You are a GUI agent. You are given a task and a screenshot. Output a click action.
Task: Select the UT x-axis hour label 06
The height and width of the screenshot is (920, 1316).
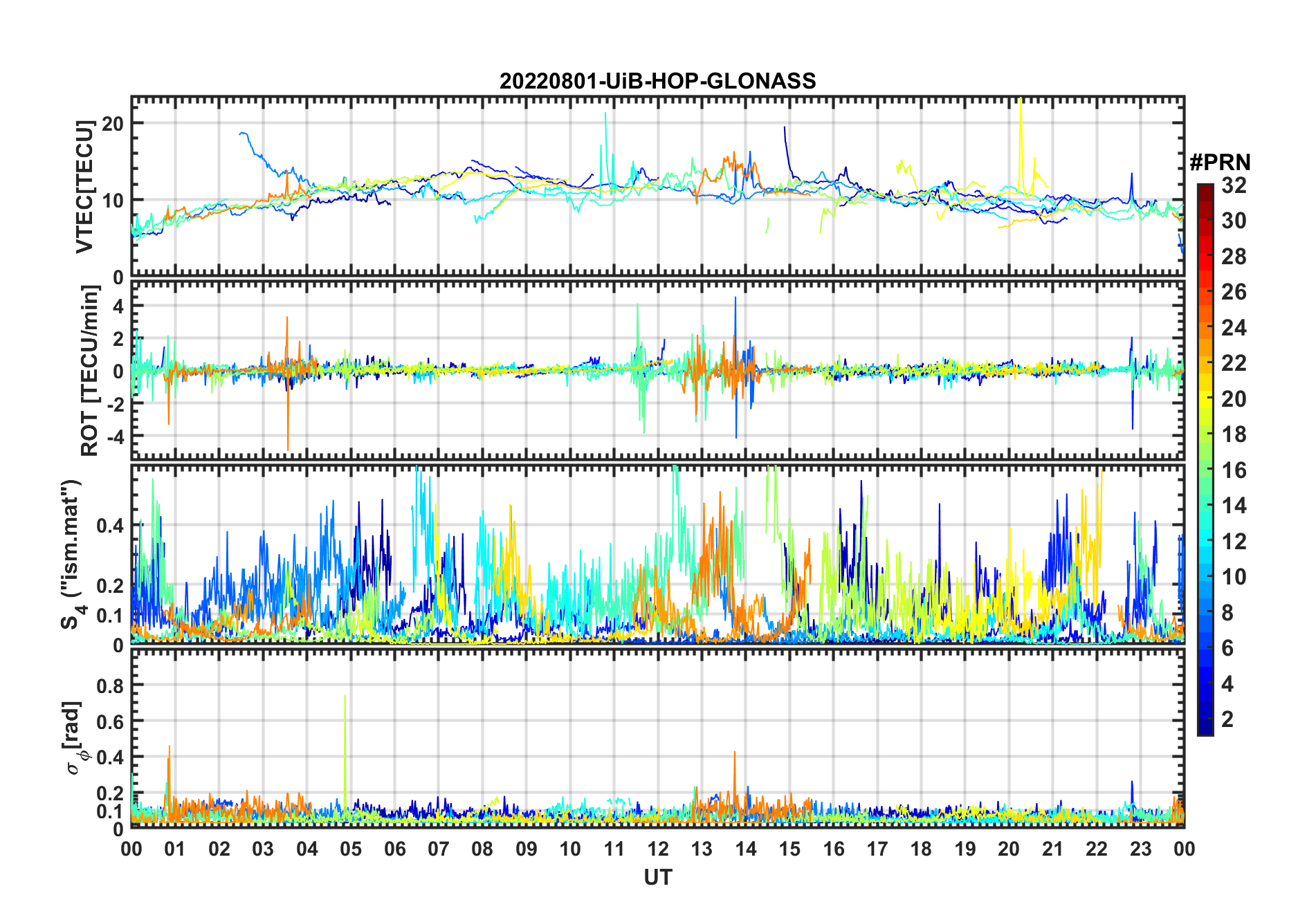point(395,849)
